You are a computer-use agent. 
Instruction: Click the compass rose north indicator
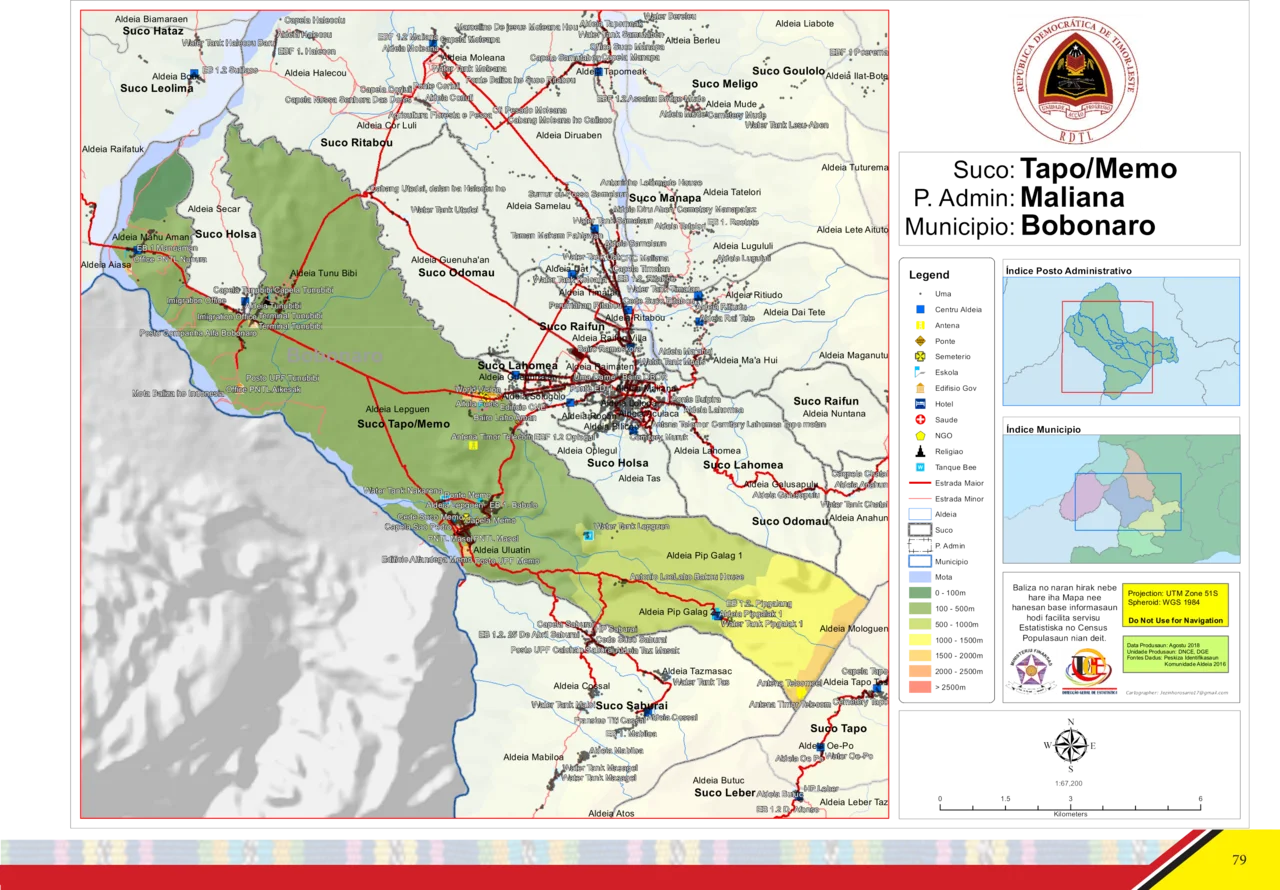[1071, 745]
